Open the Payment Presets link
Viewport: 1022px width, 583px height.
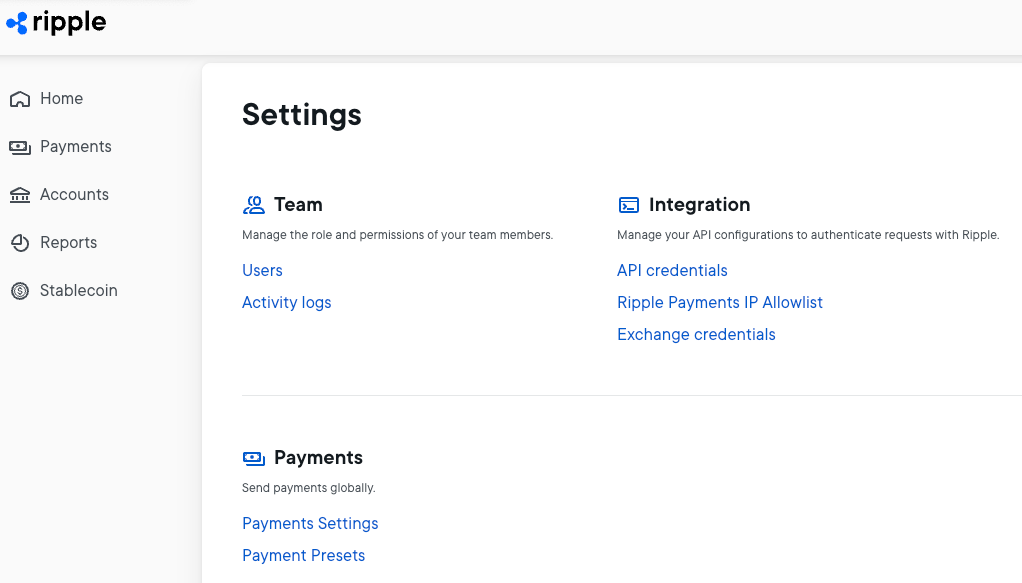click(x=303, y=556)
